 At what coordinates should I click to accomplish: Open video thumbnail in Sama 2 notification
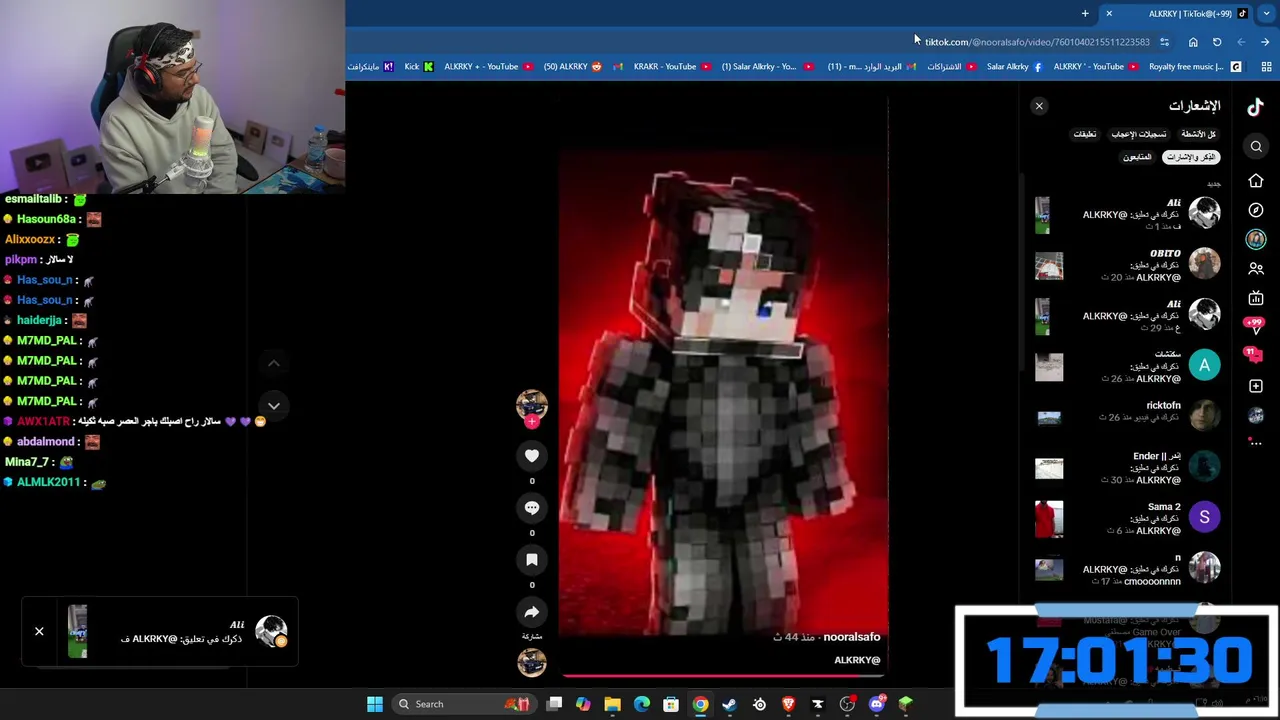click(1049, 519)
